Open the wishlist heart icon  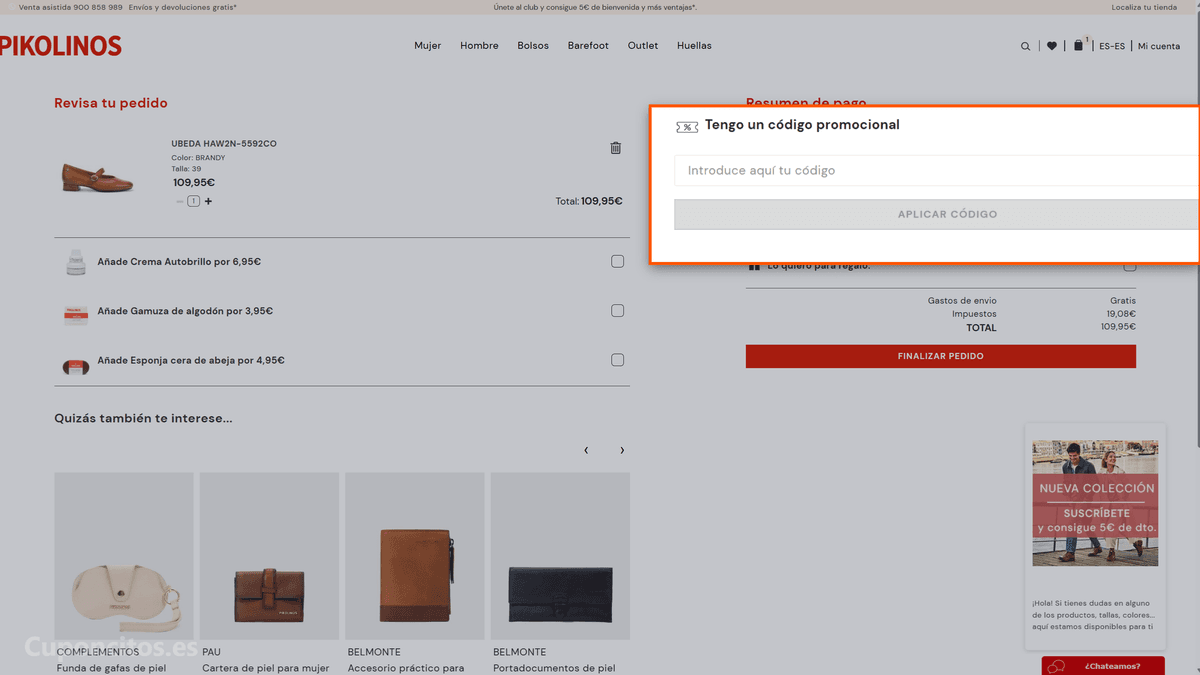coord(1051,46)
